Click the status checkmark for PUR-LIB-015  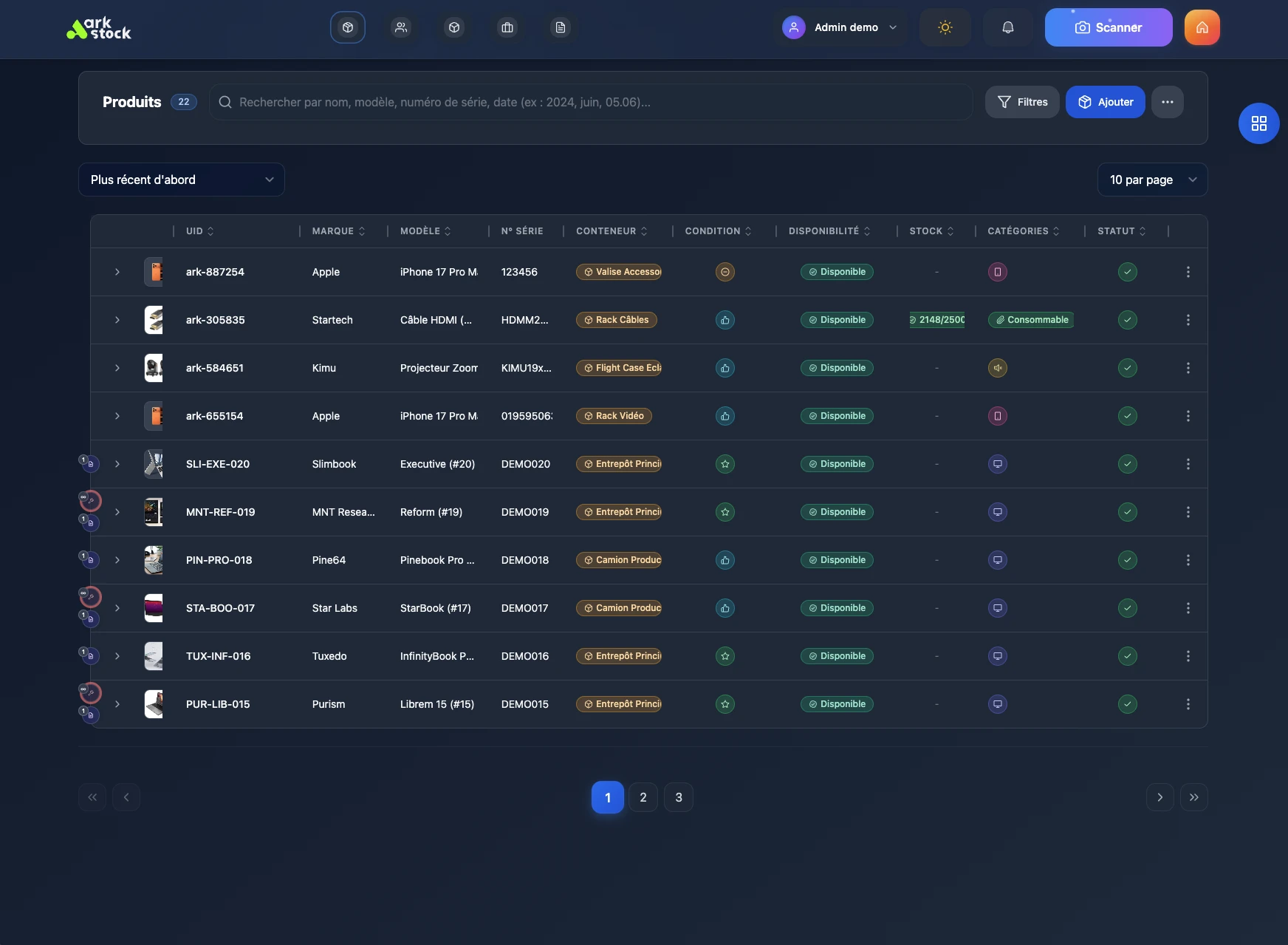[x=1127, y=704]
